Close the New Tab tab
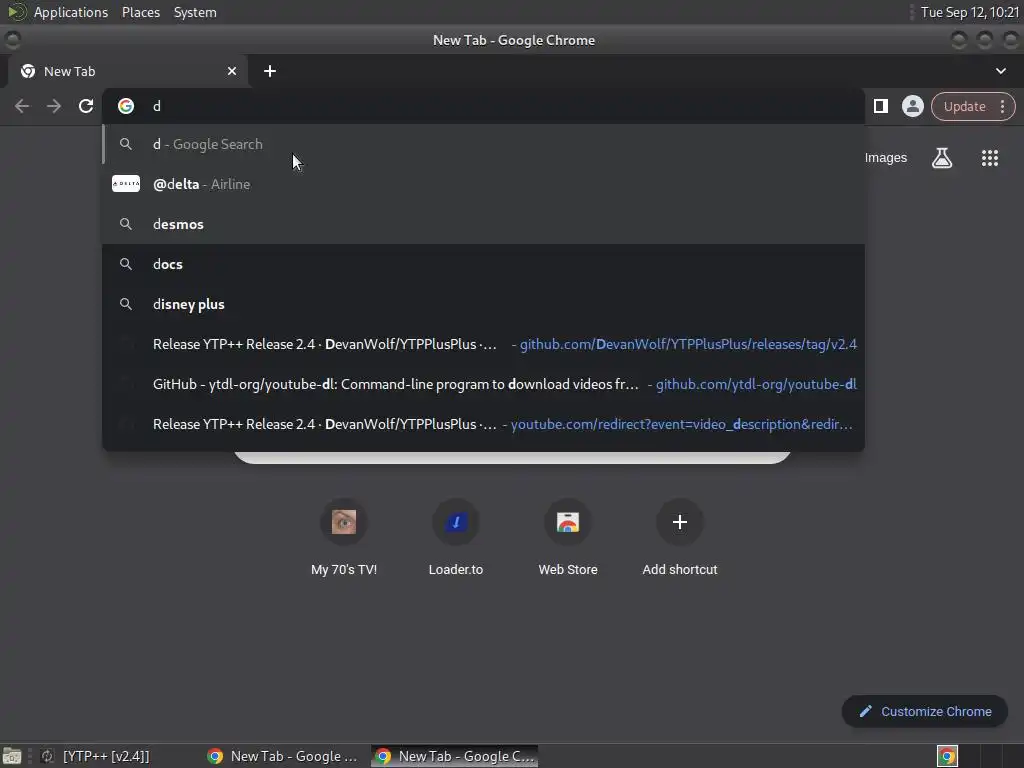Image resolution: width=1024 pixels, height=768 pixels. click(232, 71)
